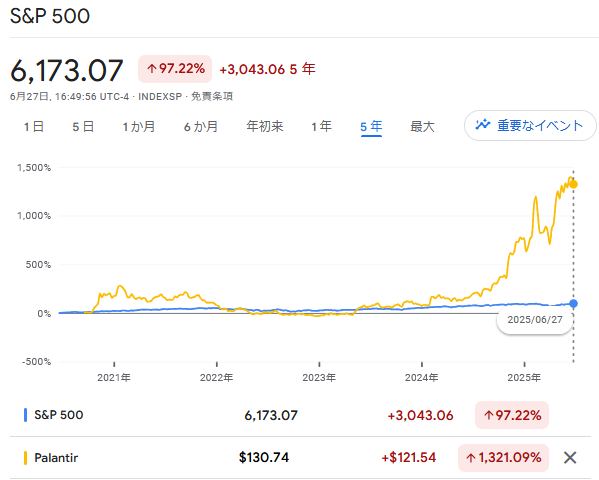599x480 pixels.
Task: Select the 最大 range tab
Action: [422, 126]
